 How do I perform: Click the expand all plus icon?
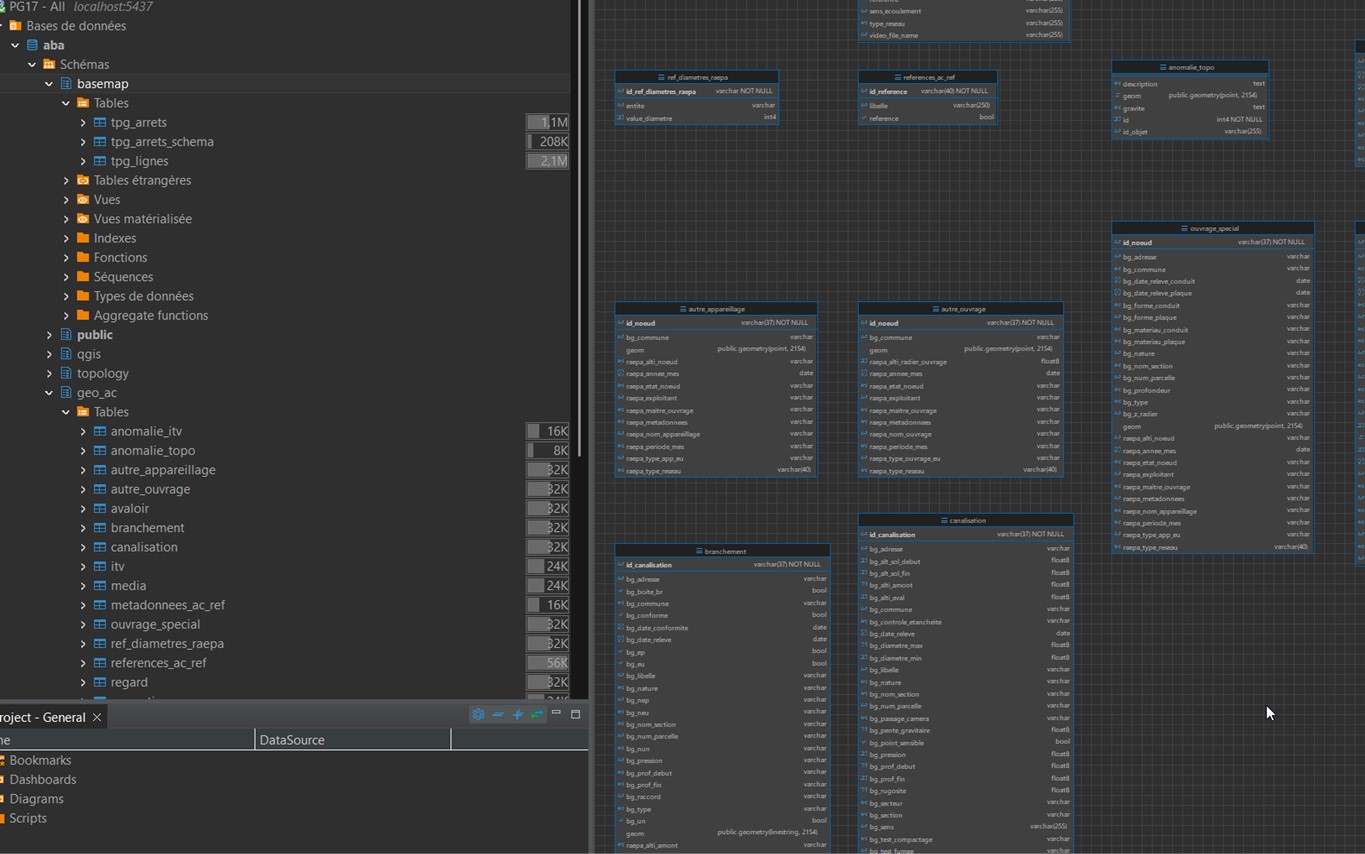coord(517,714)
